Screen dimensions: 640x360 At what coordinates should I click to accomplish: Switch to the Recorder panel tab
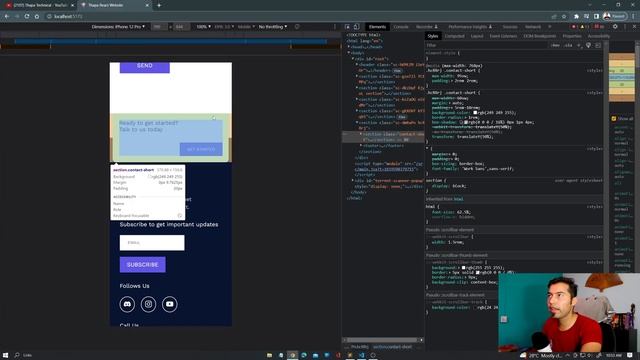tap(427, 27)
